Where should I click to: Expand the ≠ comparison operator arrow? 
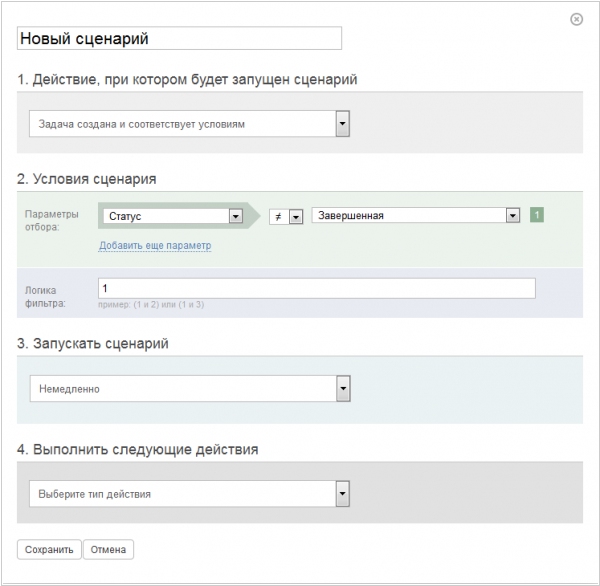296,217
